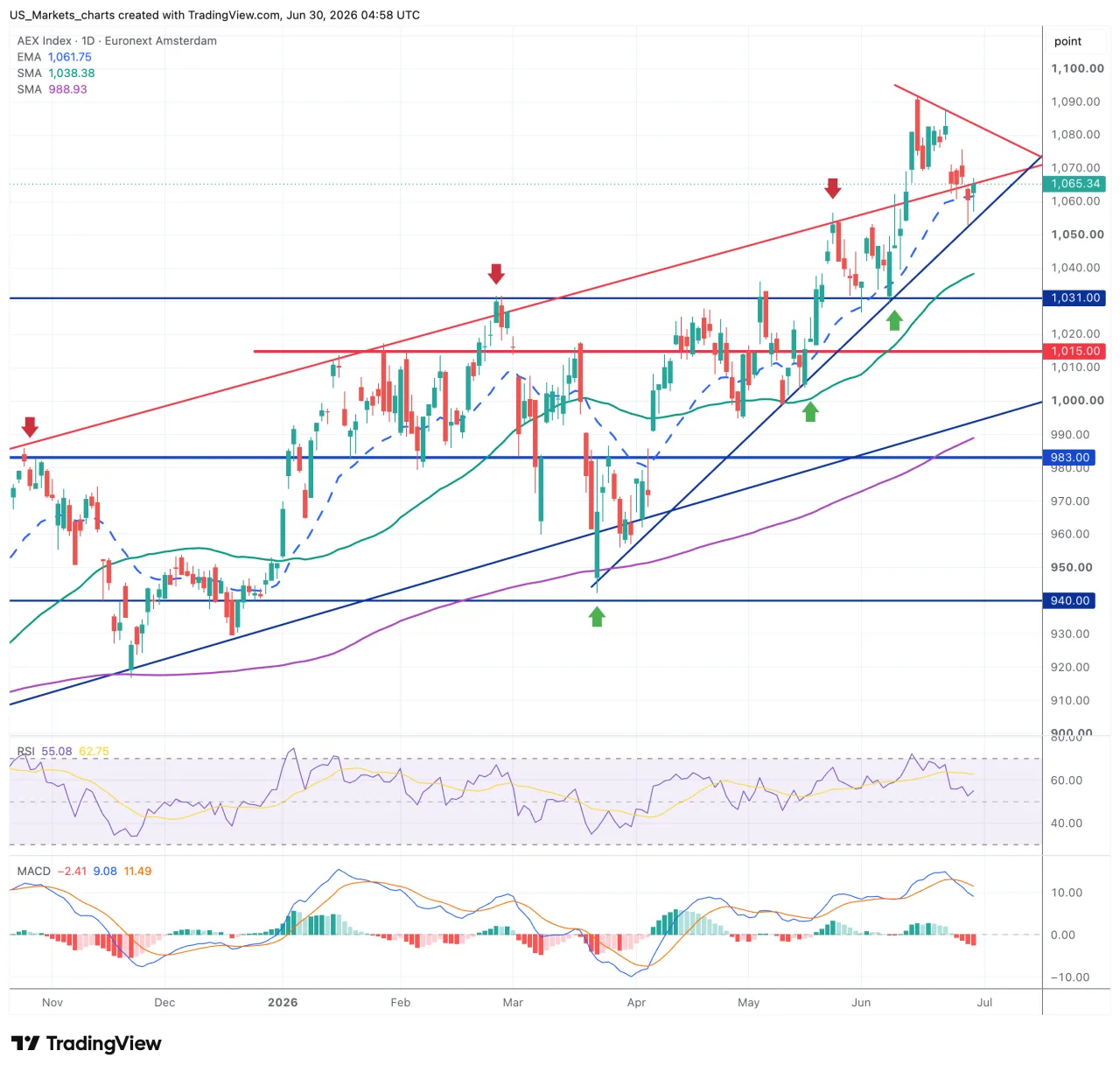Click the May label on the time axis

click(x=748, y=1003)
